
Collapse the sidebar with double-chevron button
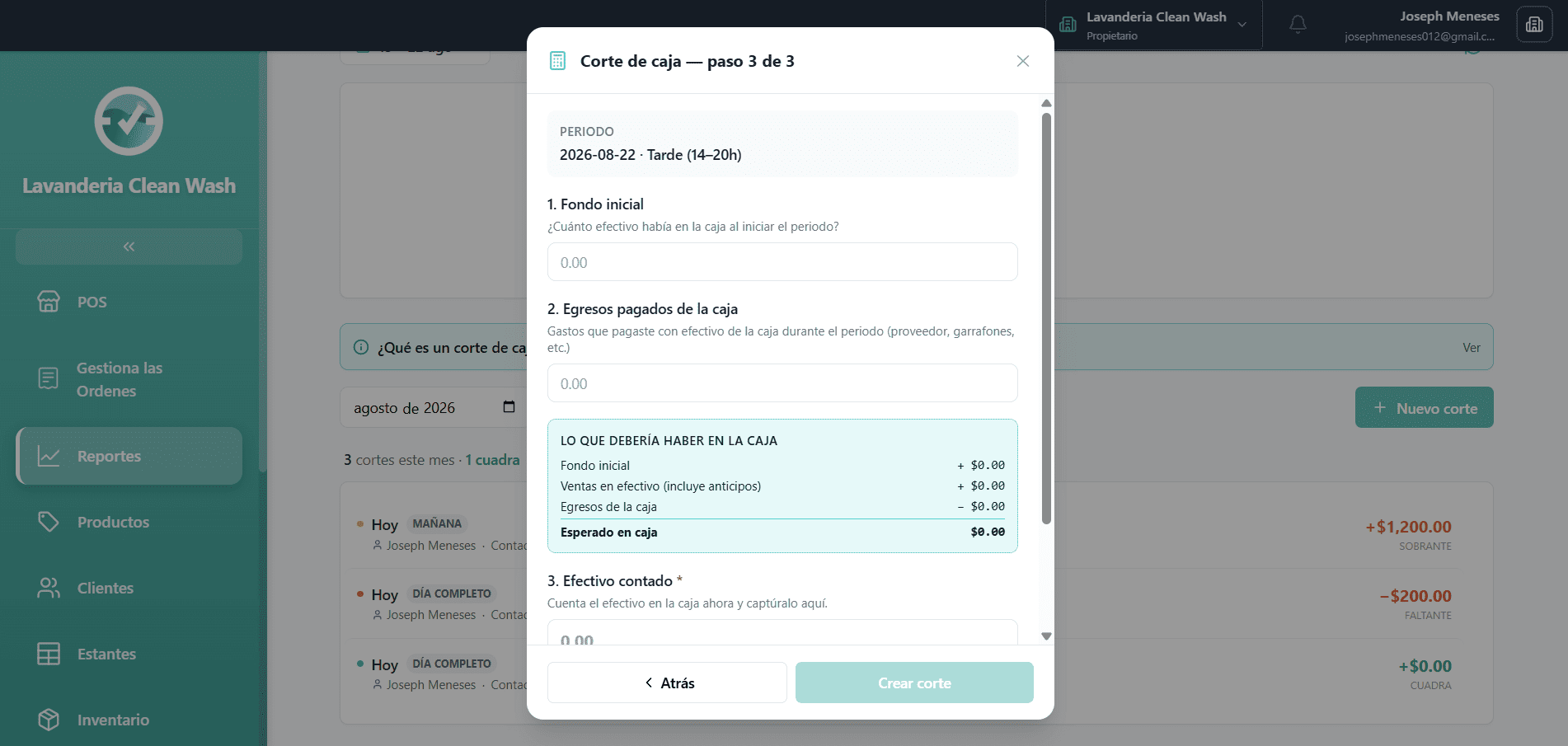pos(129,246)
